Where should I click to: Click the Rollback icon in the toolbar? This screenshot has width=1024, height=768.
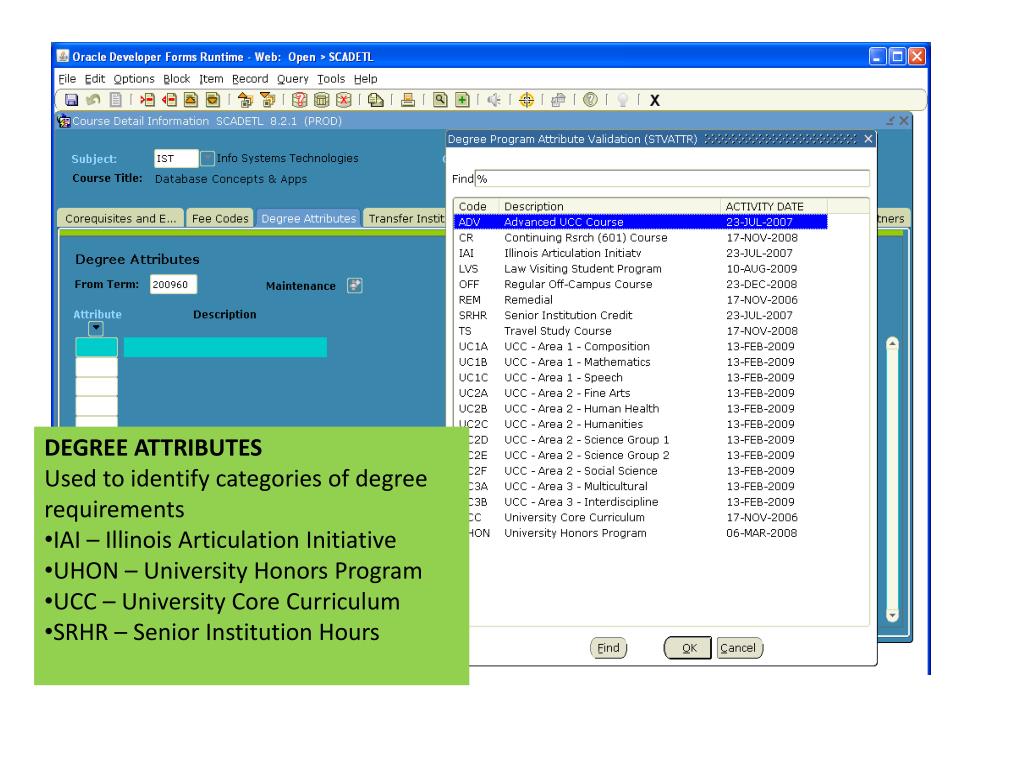tap(93, 100)
